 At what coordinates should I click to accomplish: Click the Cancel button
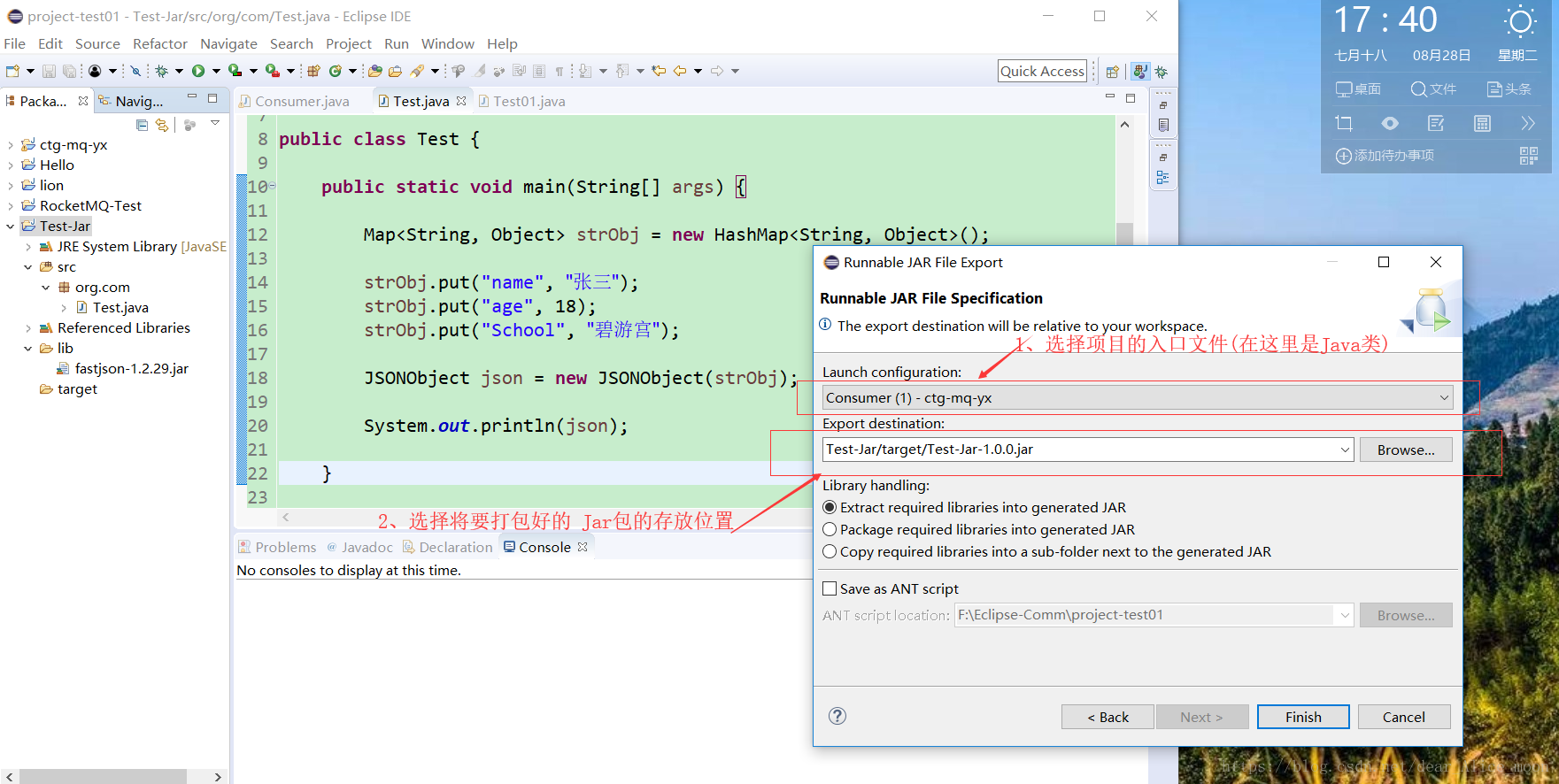(1404, 717)
